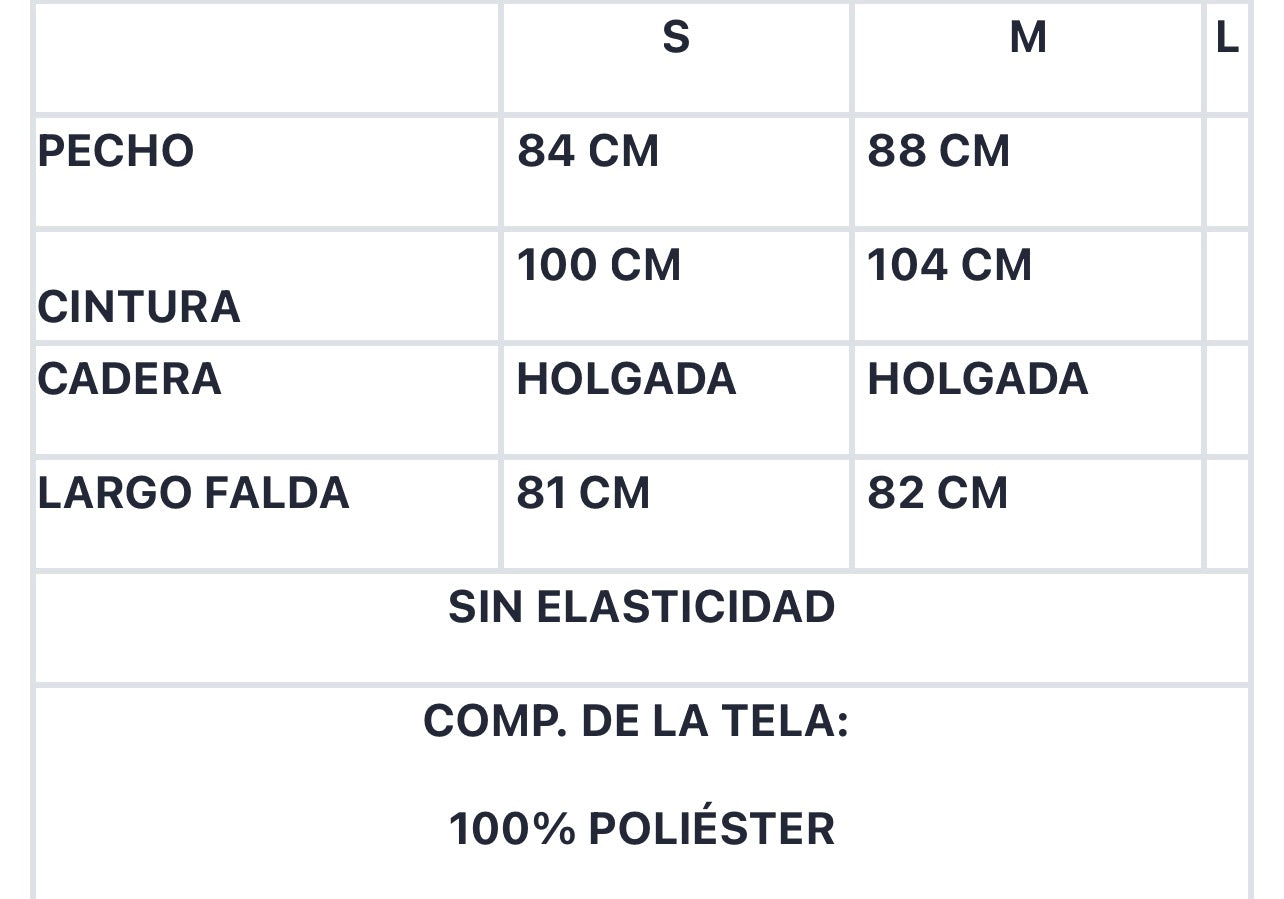The width and height of the screenshot is (1284, 899).
Task: Click the empty L column cell in PECHO row
Action: pyautogui.click(x=1227, y=172)
